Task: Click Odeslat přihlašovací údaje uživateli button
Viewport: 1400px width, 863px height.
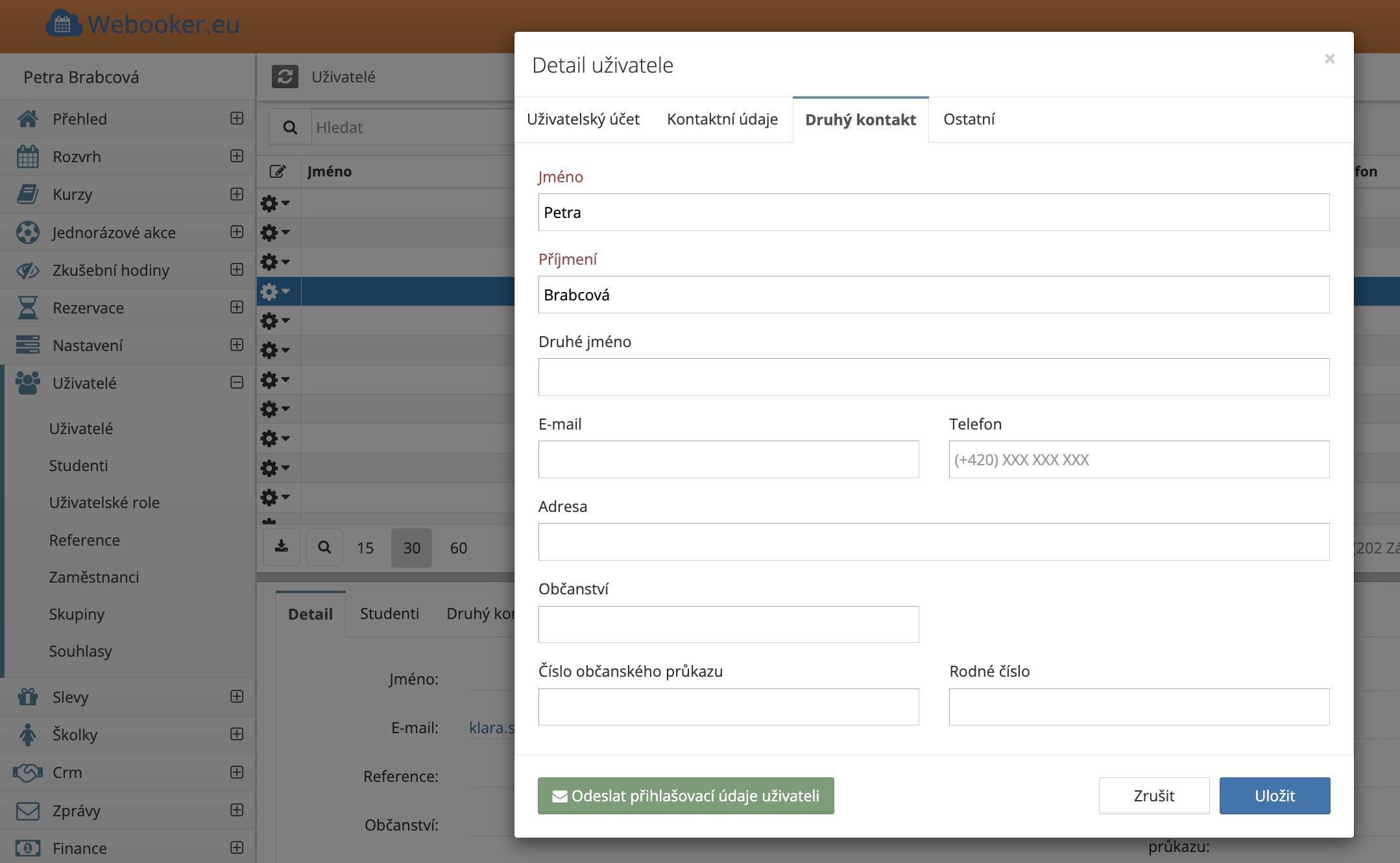Action: [686, 796]
